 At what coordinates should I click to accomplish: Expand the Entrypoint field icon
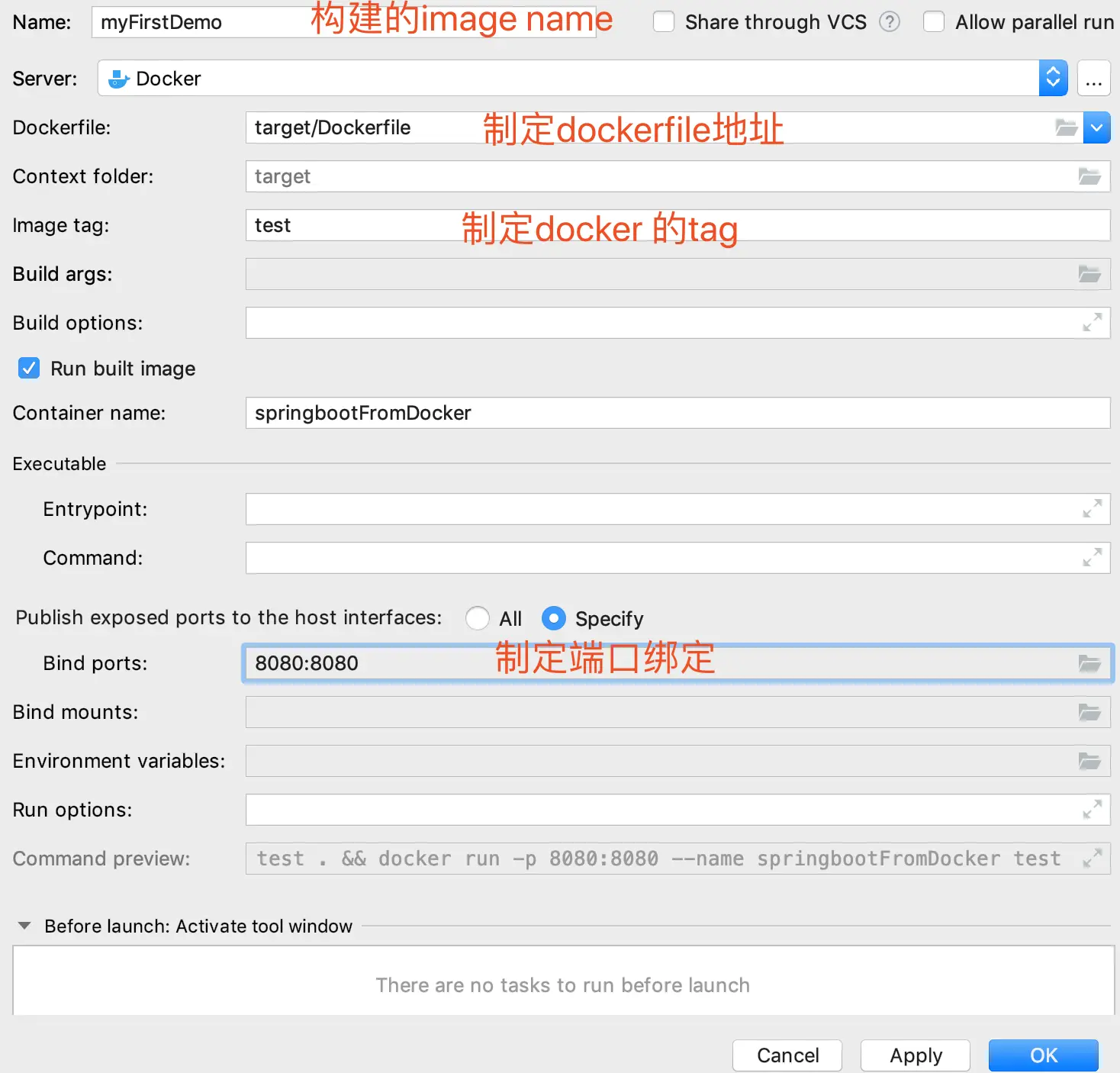coord(1092,509)
